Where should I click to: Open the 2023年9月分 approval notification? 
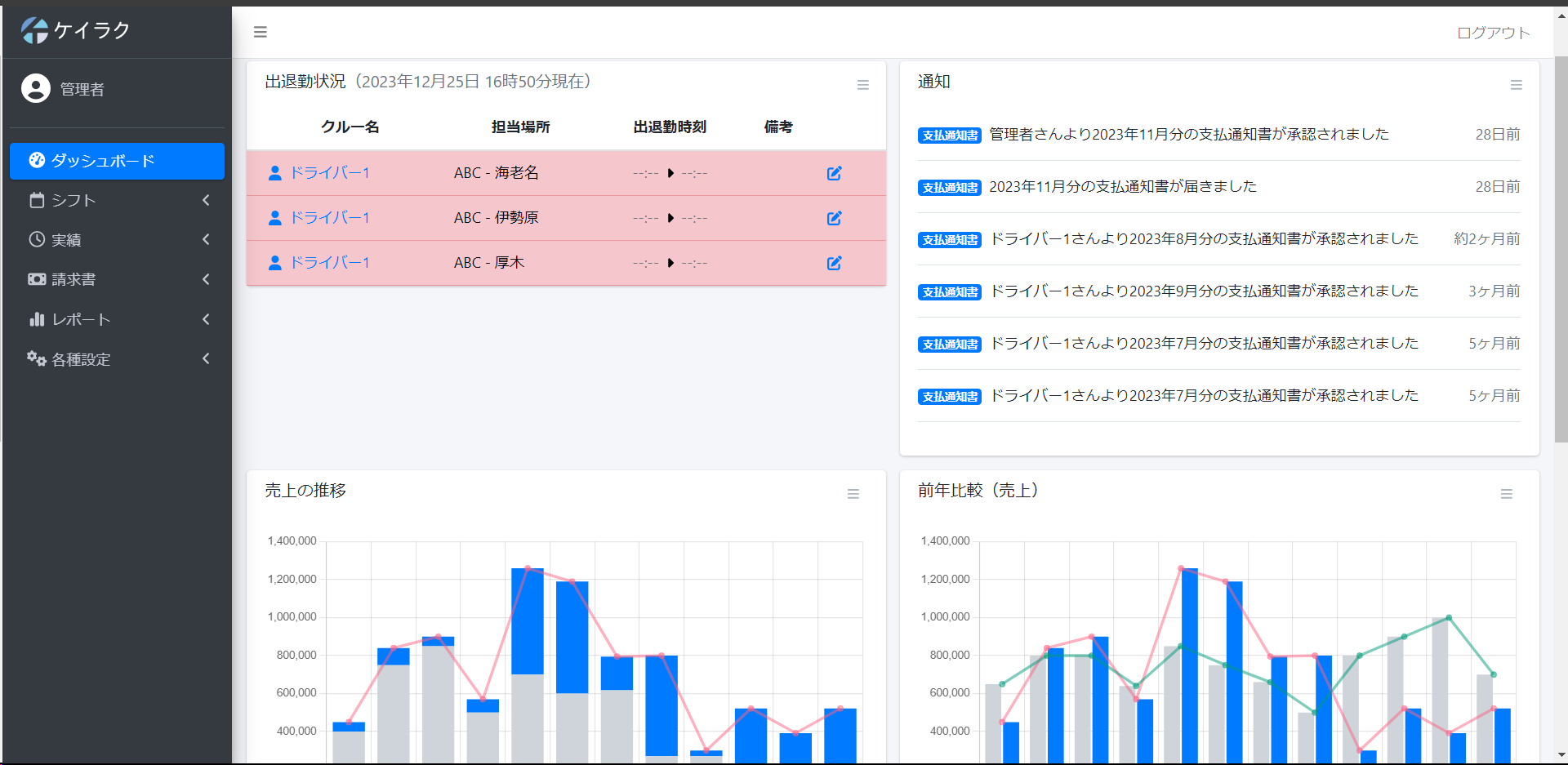(1205, 291)
